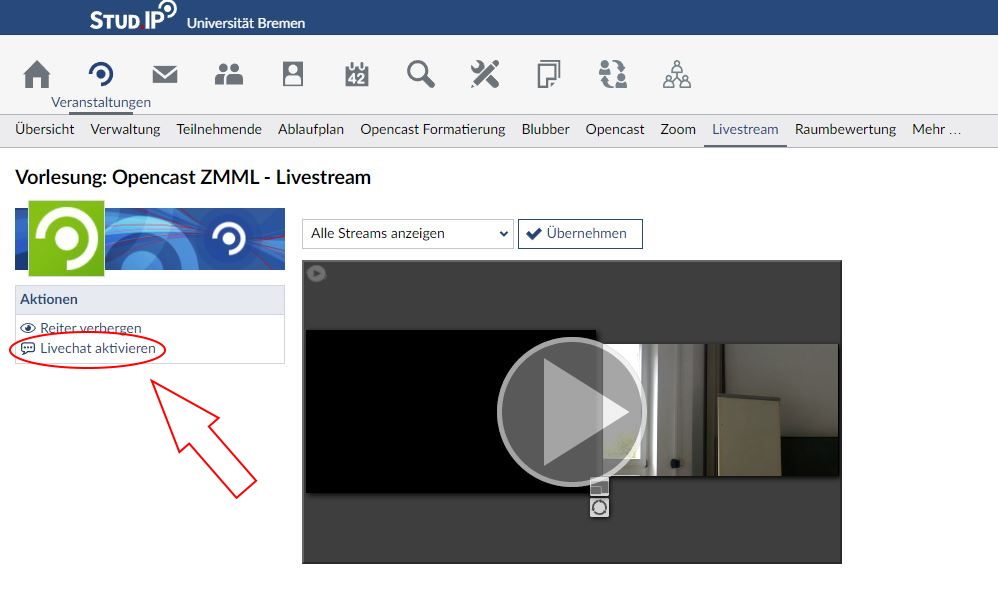This screenshot has height=604, width=998.
Task: Open the Raumbewertung tab
Action: [845, 129]
